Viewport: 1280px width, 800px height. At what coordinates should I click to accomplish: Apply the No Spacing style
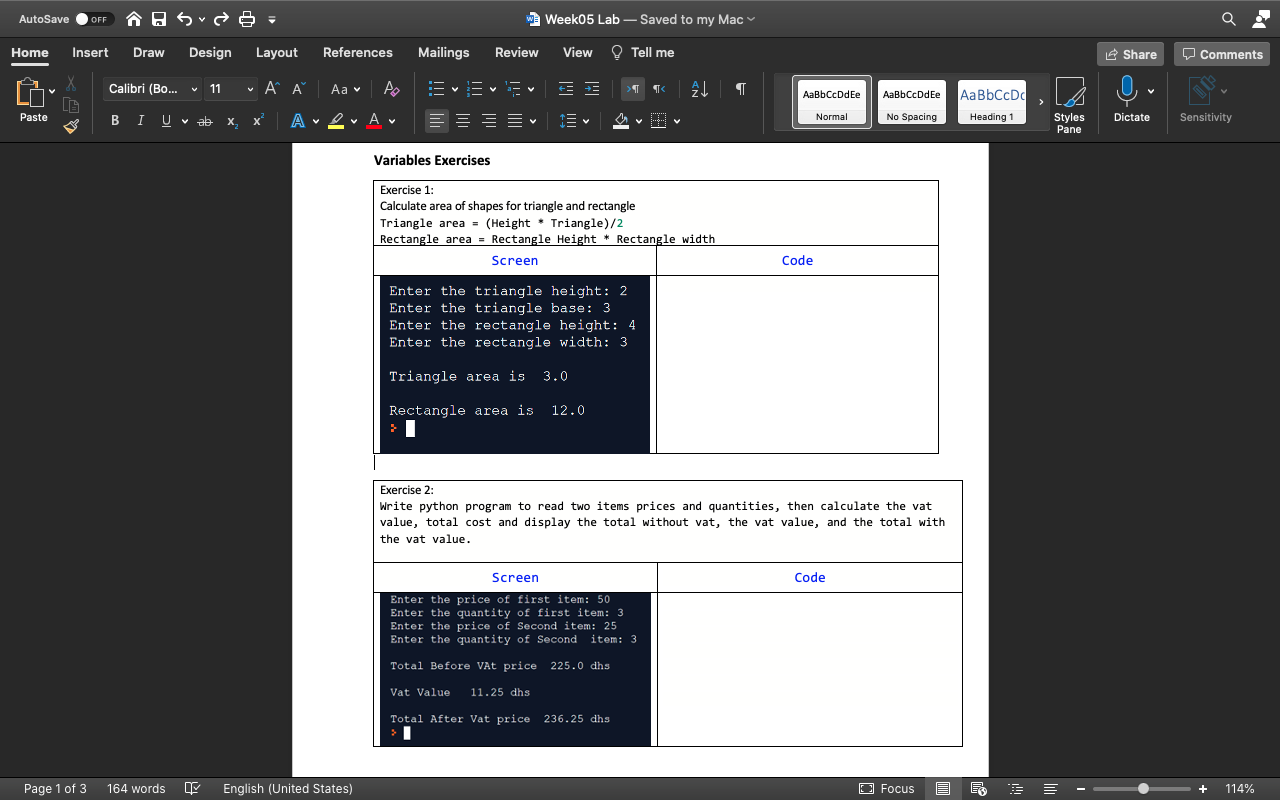point(912,102)
